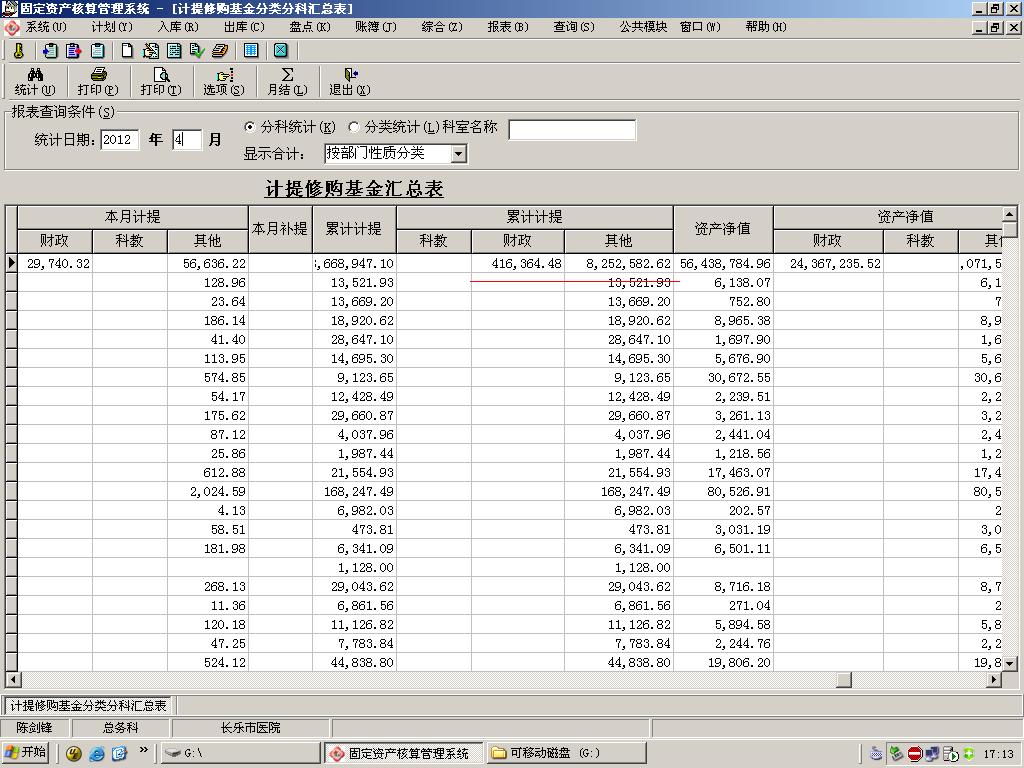Click clipboard with red arrow export icon
This screenshot has height=768, width=1024.
(x=73, y=50)
